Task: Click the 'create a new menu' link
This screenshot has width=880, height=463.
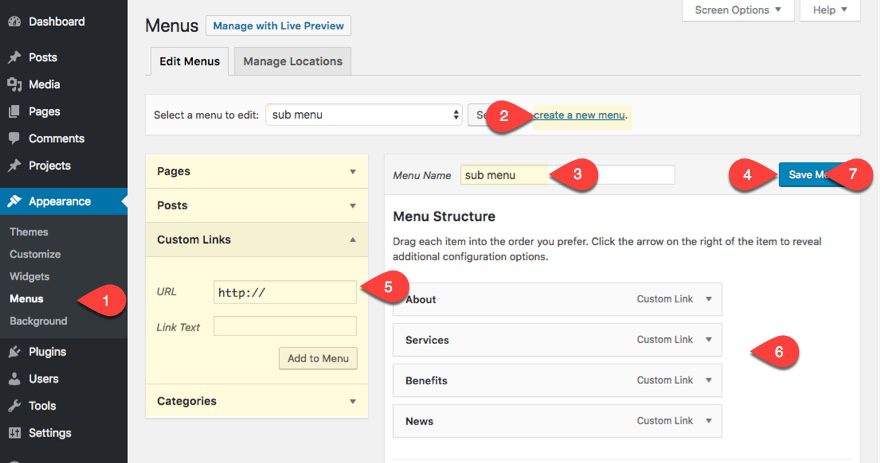Action: tap(580, 115)
